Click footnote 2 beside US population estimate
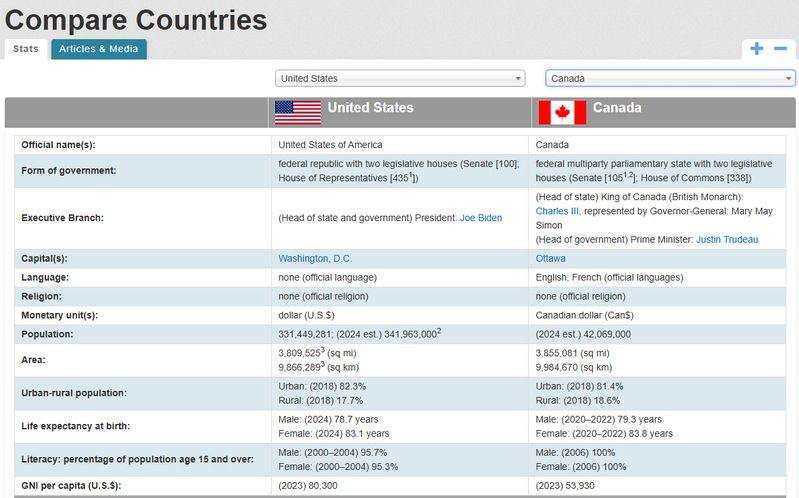 coord(439,331)
